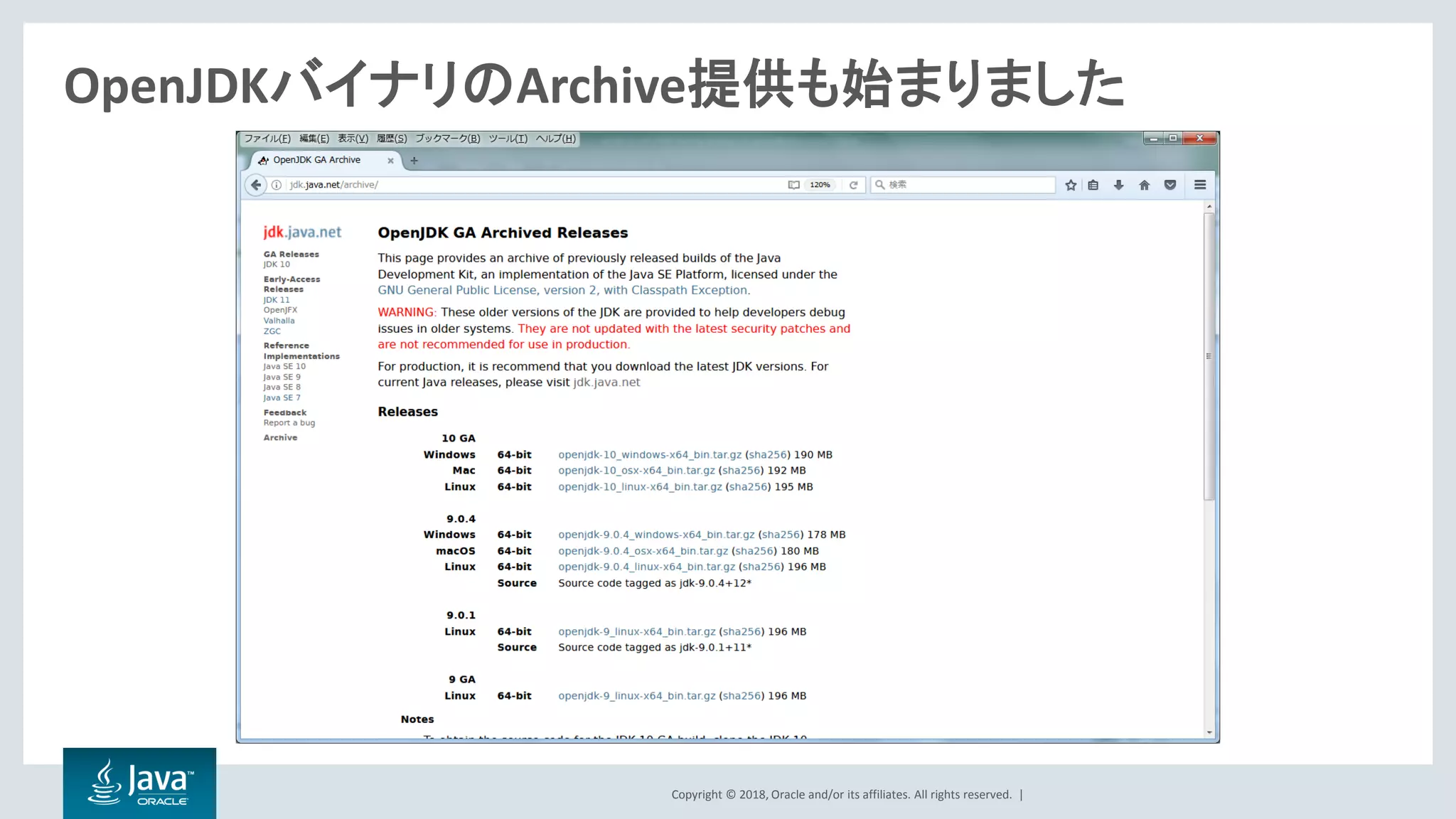Download openjdk-10_windows-x64_bin.tar.gz

(x=650, y=455)
